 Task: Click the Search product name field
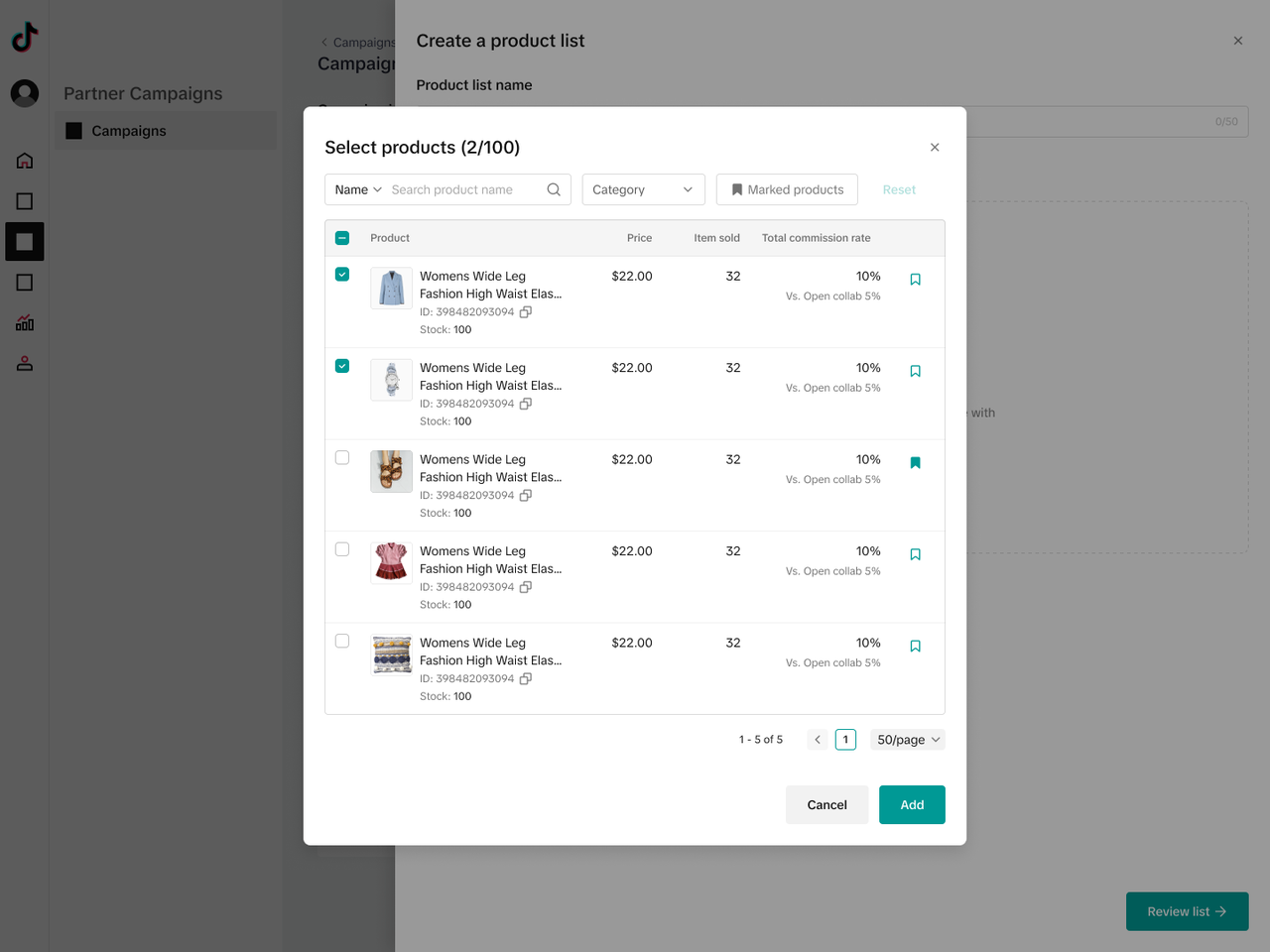point(462,189)
